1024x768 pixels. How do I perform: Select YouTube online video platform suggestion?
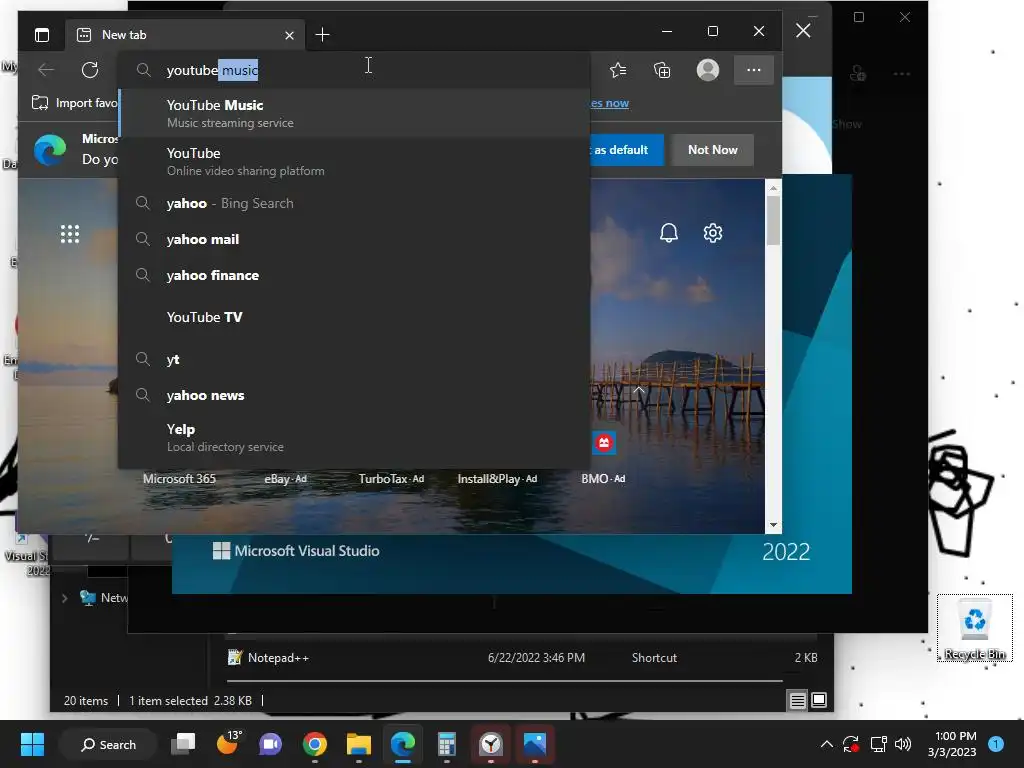(x=354, y=161)
